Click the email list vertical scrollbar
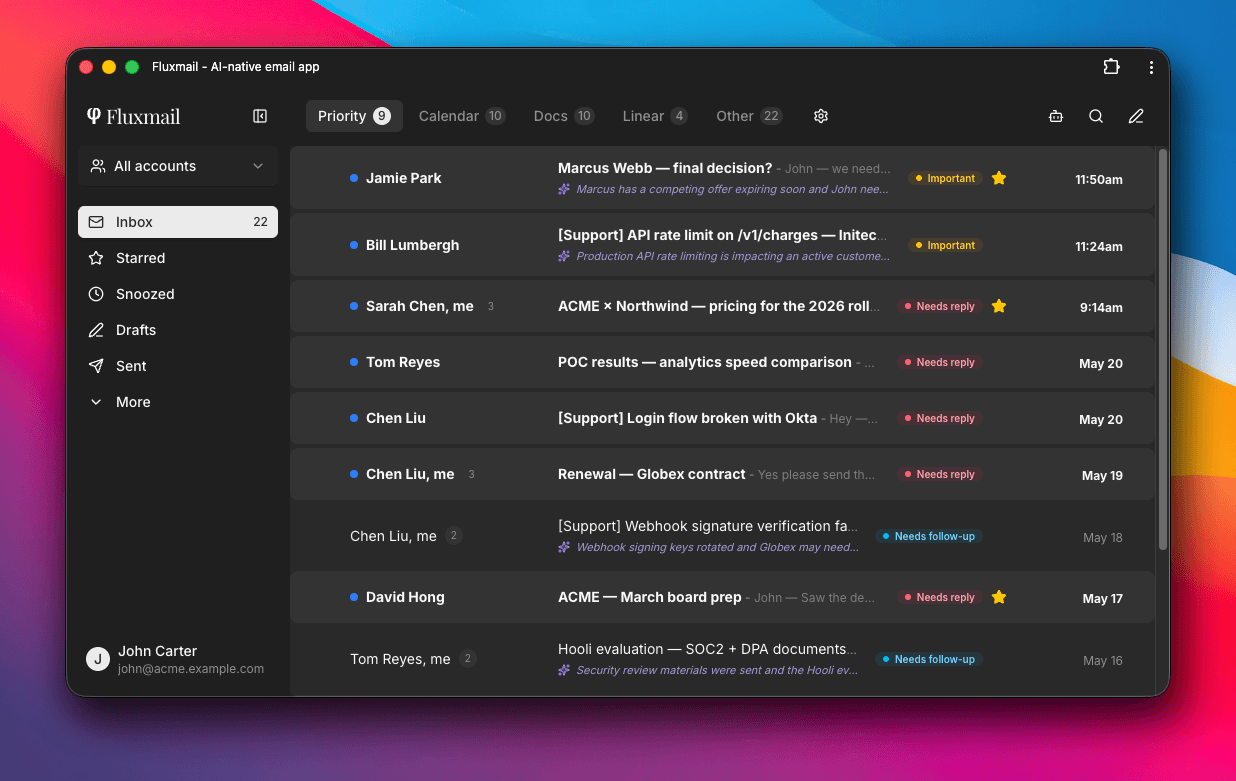 click(x=1162, y=348)
